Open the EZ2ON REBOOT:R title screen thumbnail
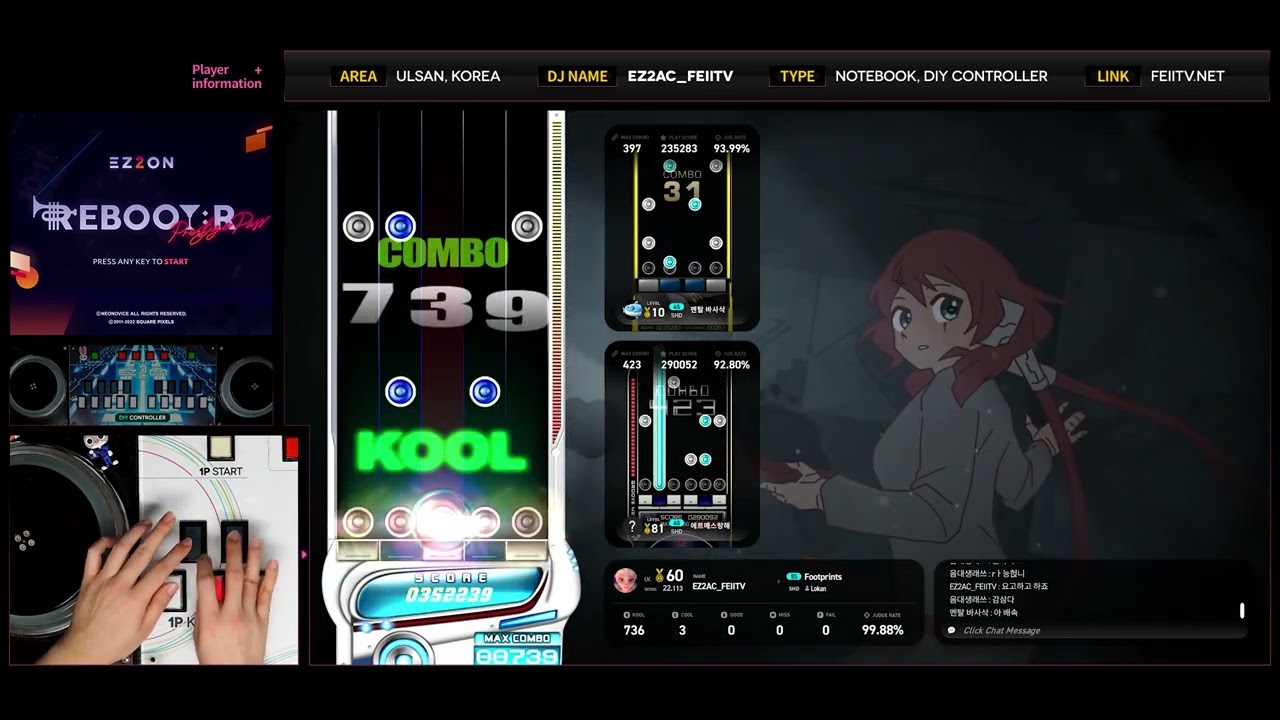This screenshot has height=720, width=1280. (x=141, y=223)
